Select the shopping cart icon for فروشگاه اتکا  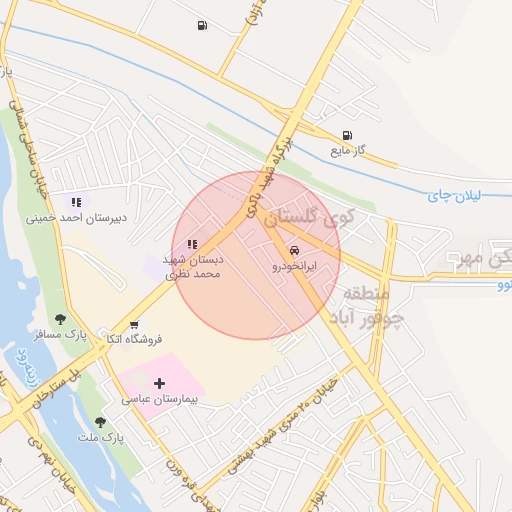[x=134, y=324]
